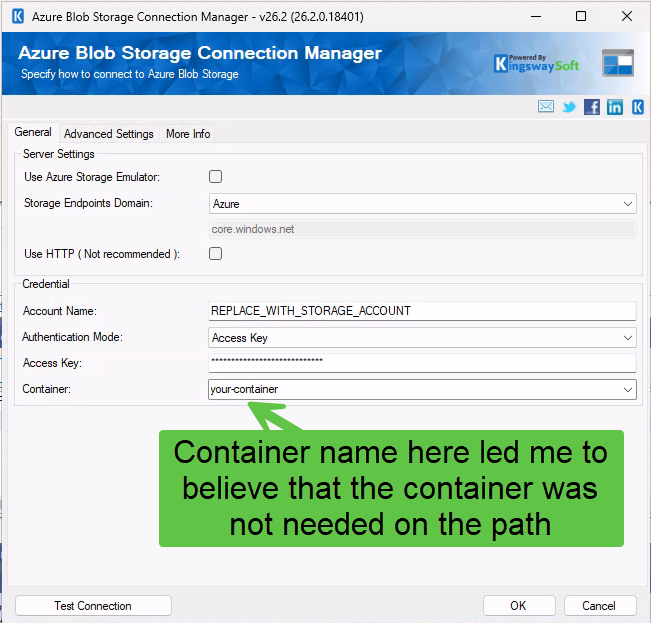Click the your-container text in Container box
651x623 pixels.
coord(244,390)
